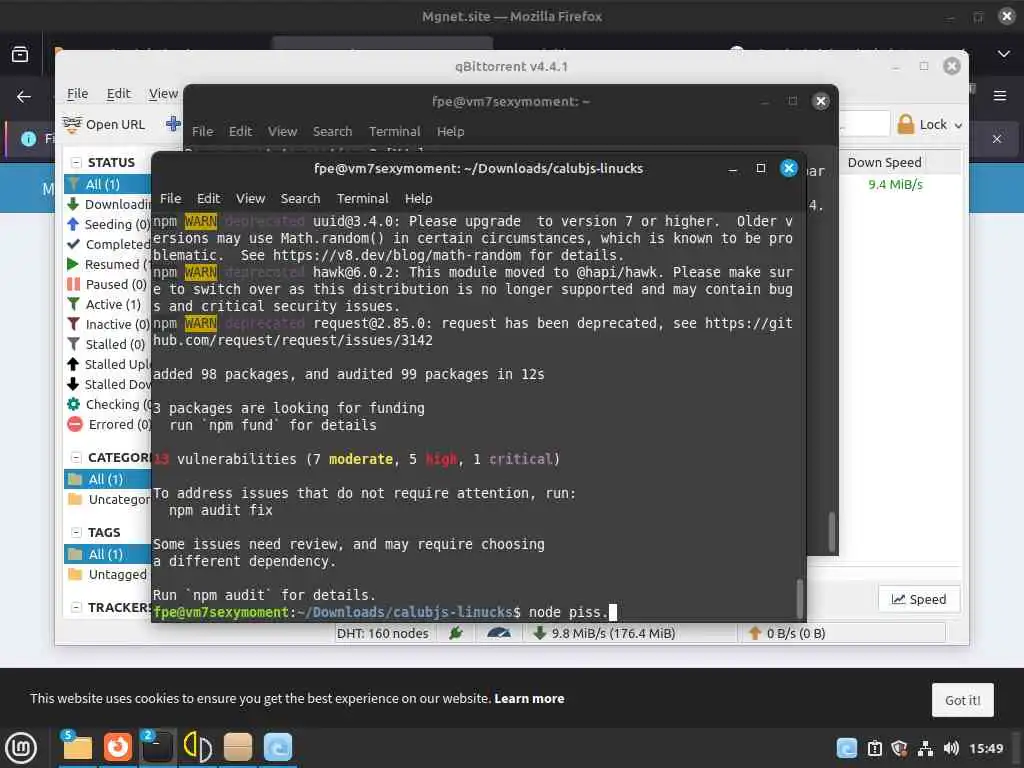Collapse the TRACKERS section
1024x768 pixels.
click(x=76, y=608)
